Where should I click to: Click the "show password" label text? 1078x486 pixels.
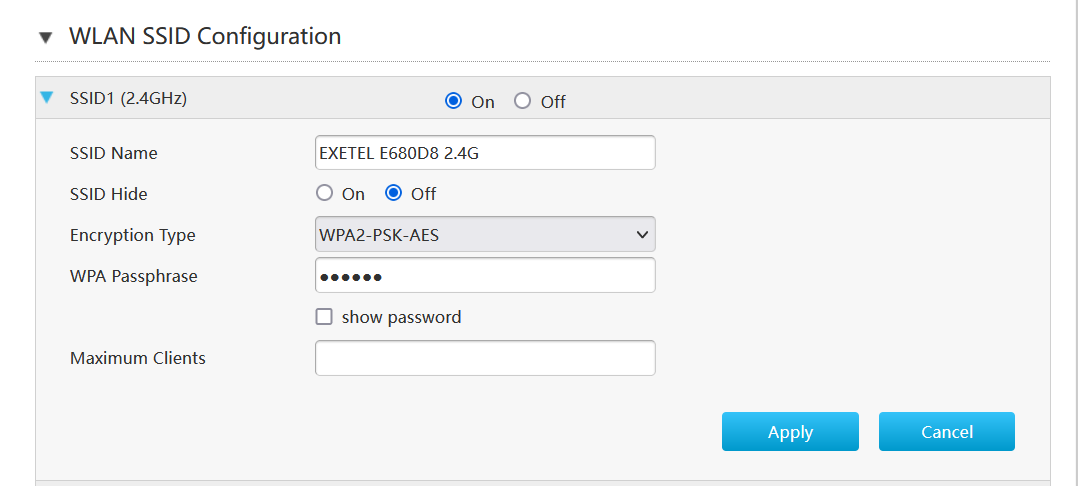(401, 317)
